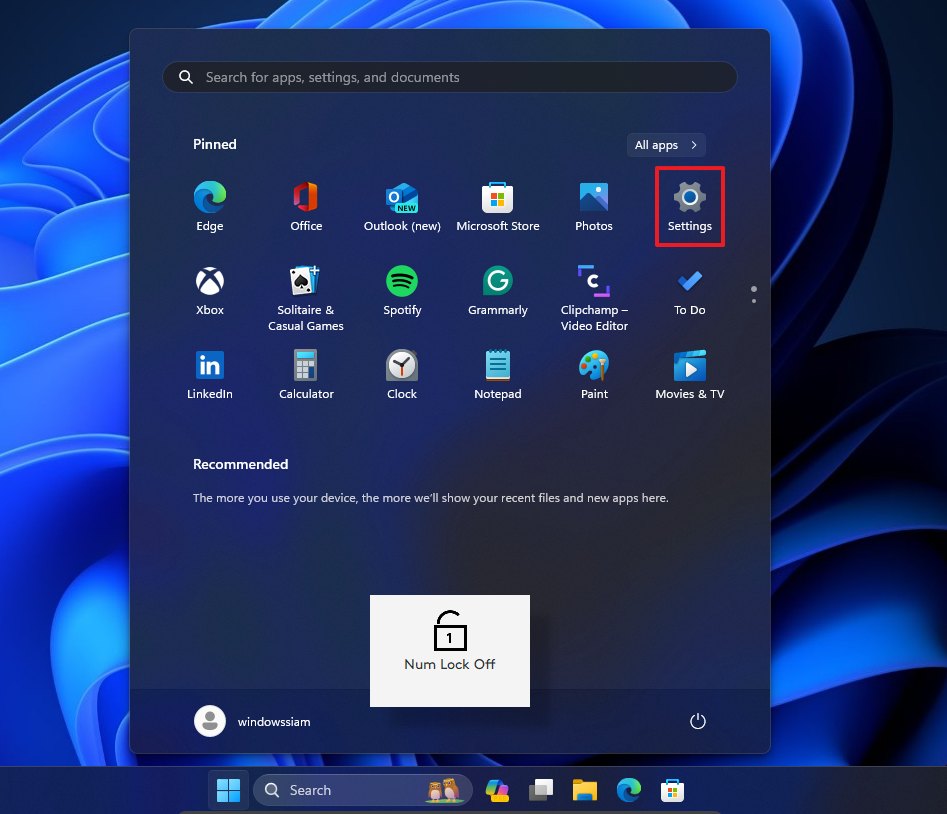Image resolution: width=947 pixels, height=814 pixels.
Task: Go to next page of pinned apps
Action: [x=754, y=301]
